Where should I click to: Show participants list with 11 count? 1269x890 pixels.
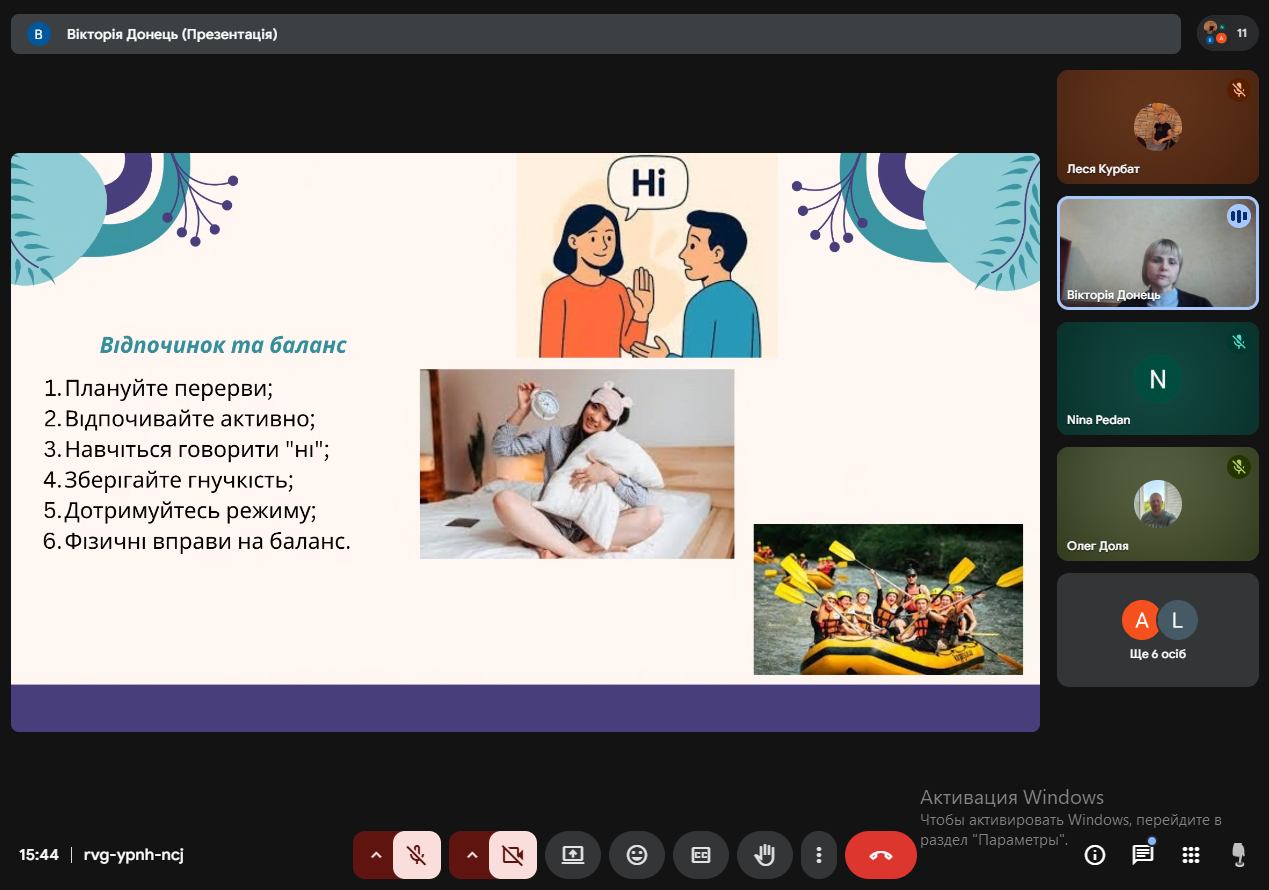(1227, 33)
